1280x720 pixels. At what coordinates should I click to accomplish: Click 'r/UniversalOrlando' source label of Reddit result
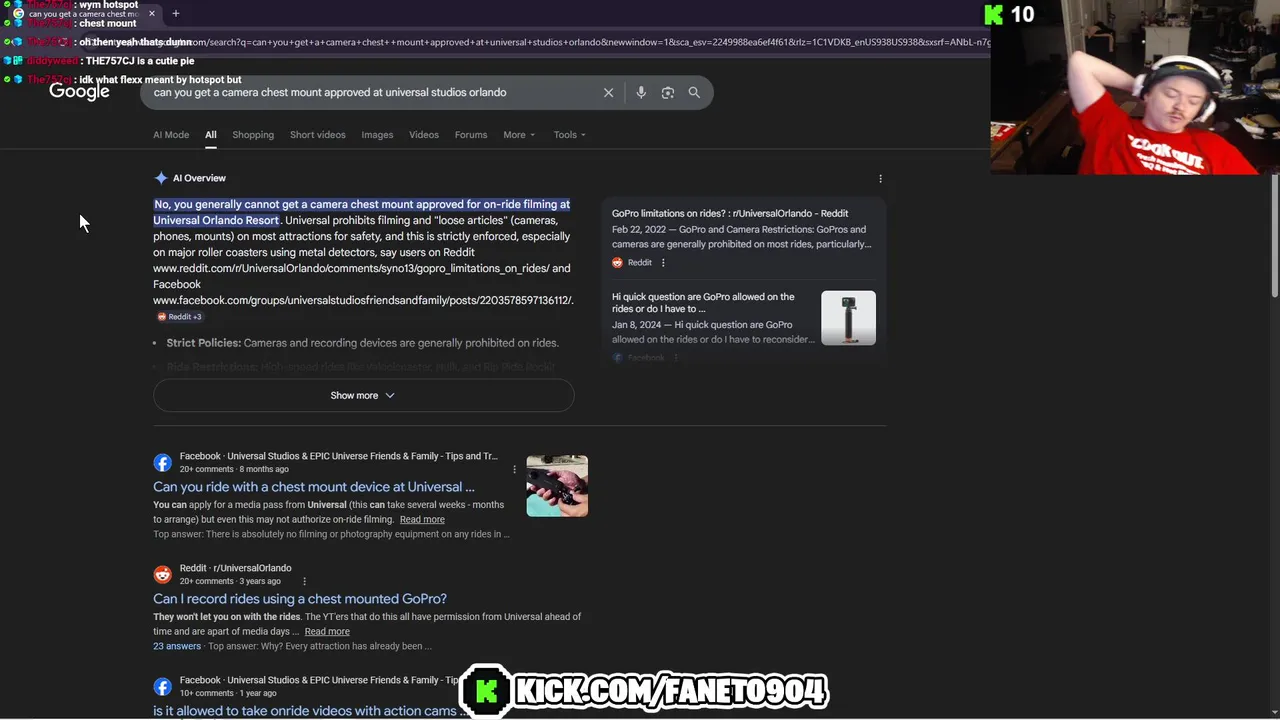(x=252, y=568)
